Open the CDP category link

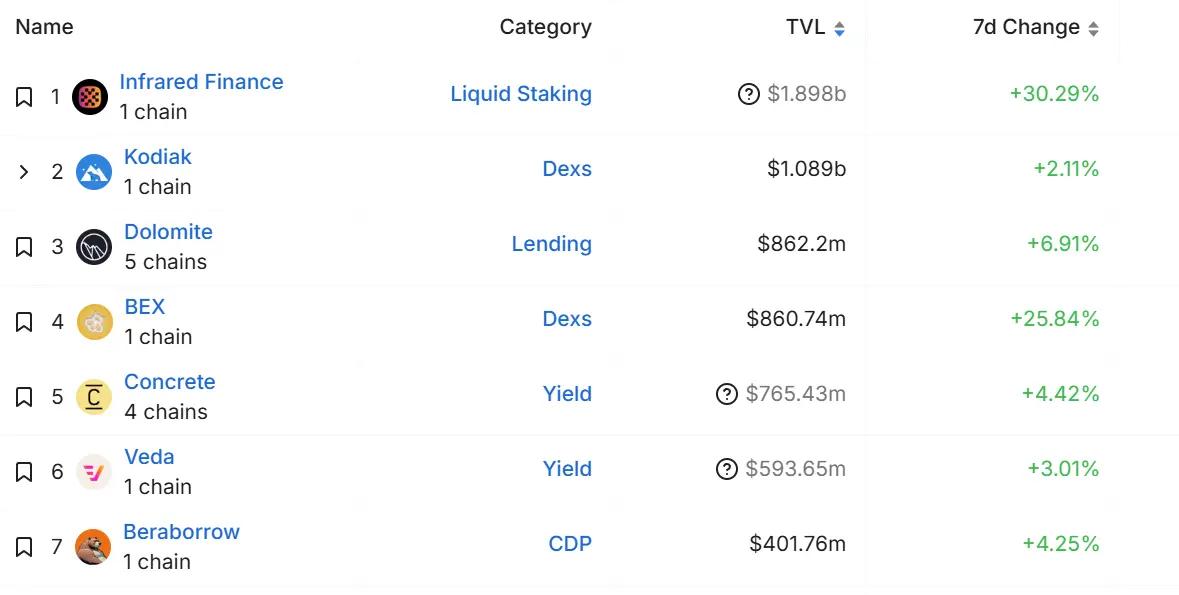click(570, 544)
